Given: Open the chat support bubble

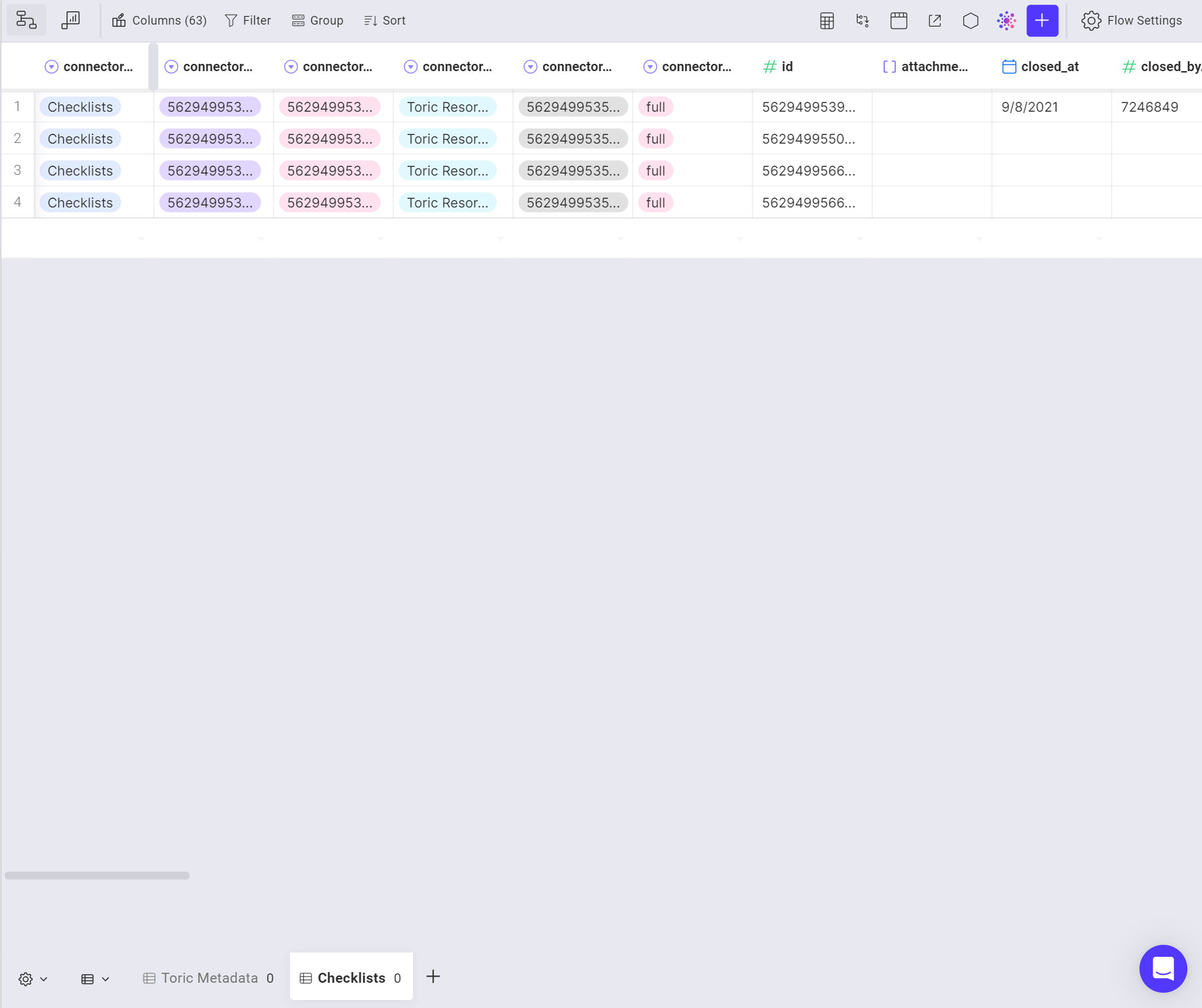Looking at the screenshot, I should [x=1163, y=969].
